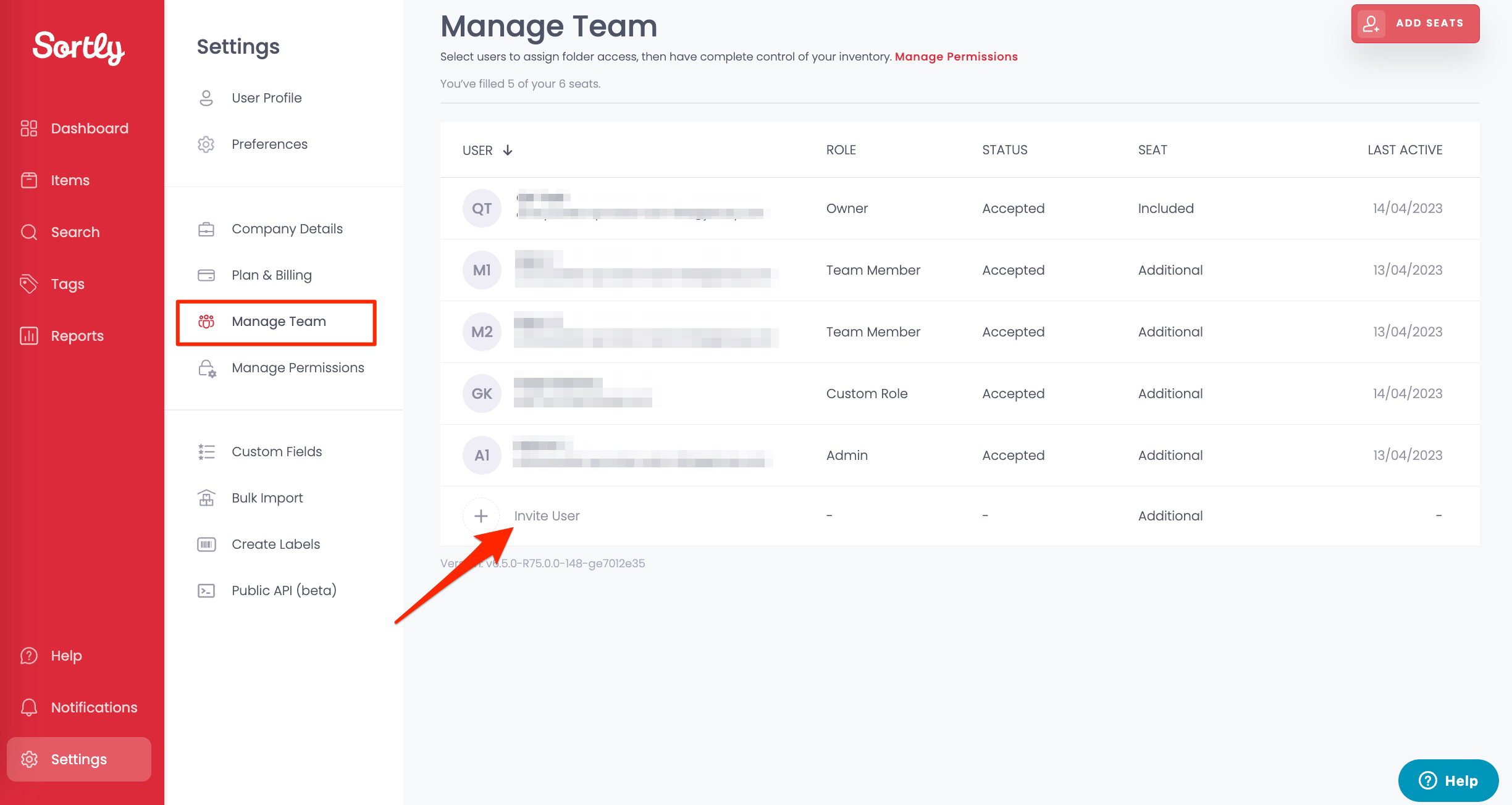Click the Manage Permissions lock icon
Image resolution: width=1512 pixels, height=805 pixels.
tap(207, 369)
